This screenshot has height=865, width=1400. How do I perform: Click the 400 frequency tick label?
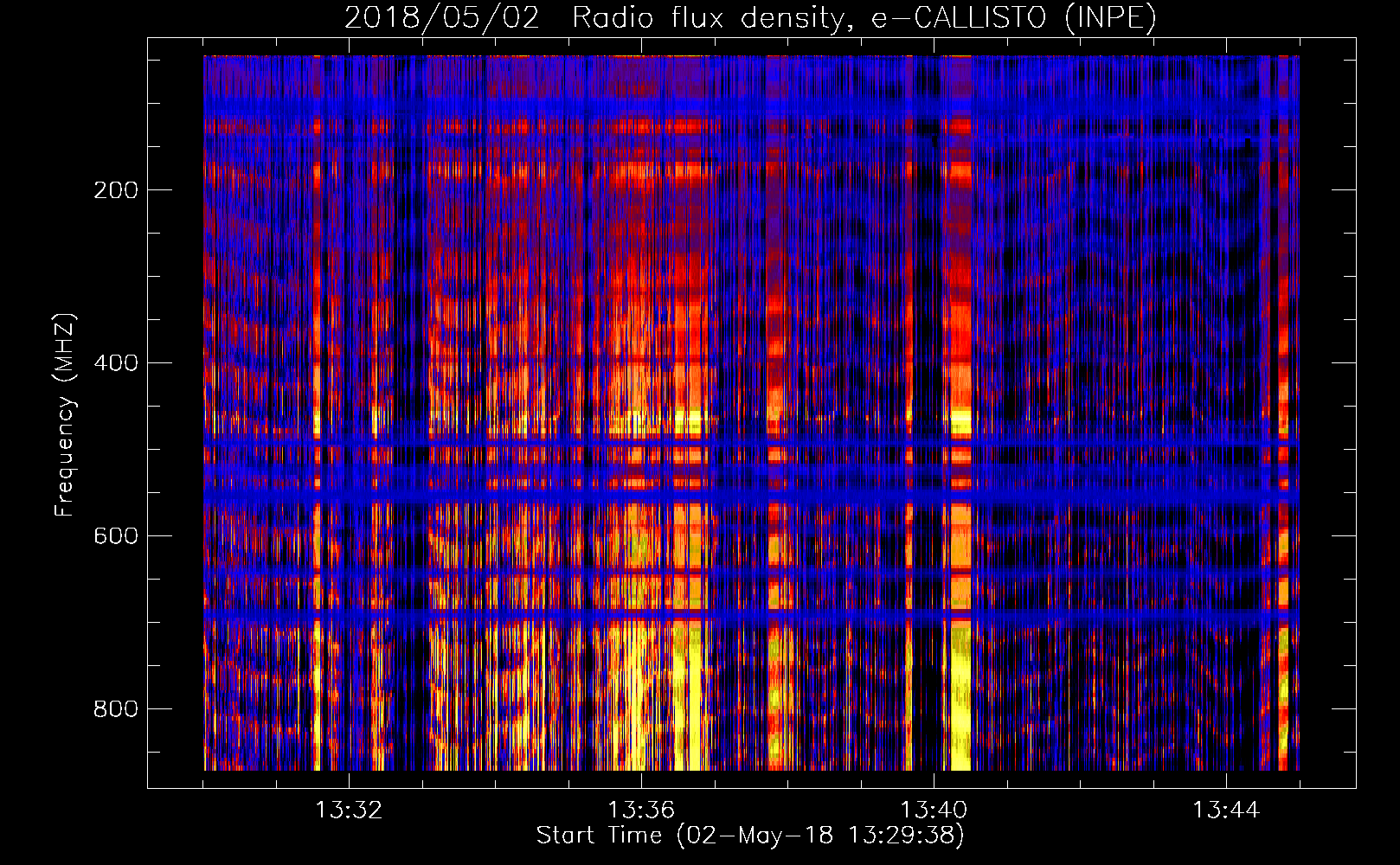(x=116, y=362)
